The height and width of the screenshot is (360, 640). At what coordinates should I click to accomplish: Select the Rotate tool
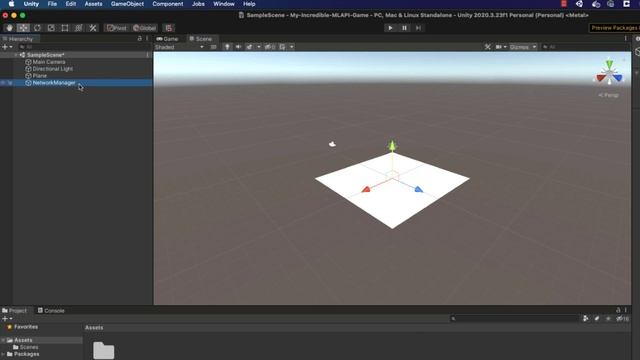pyautogui.click(x=37, y=28)
